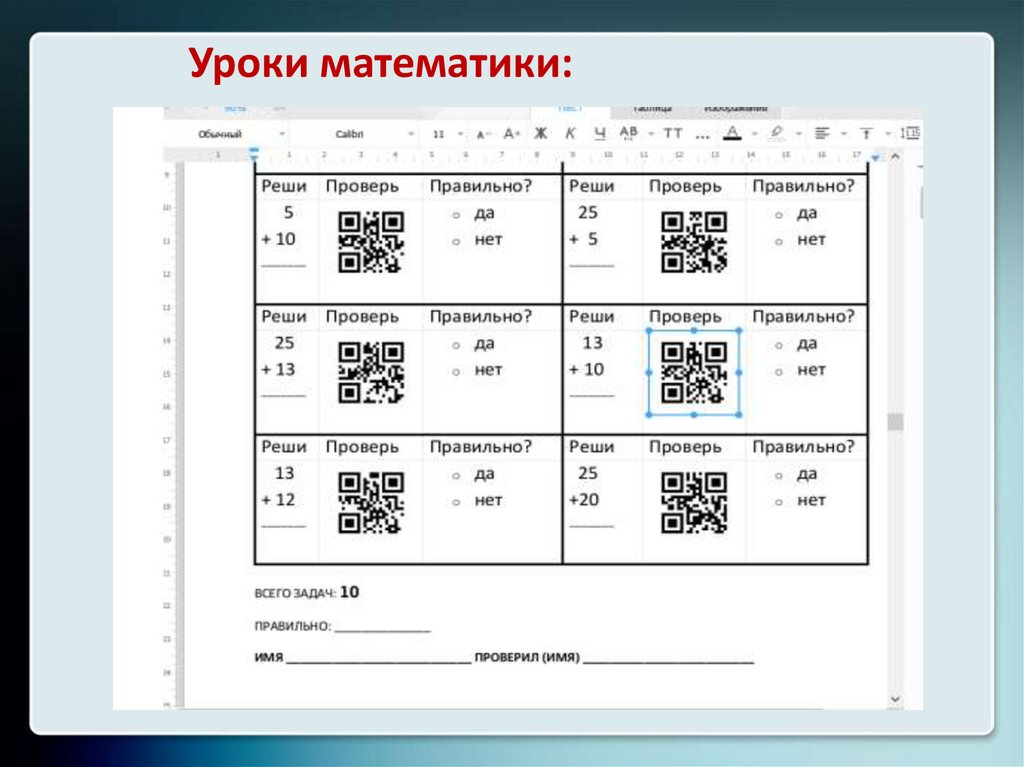The image size is (1024, 767).
Task: Toggle bold formatting (Ж)
Action: point(541,134)
